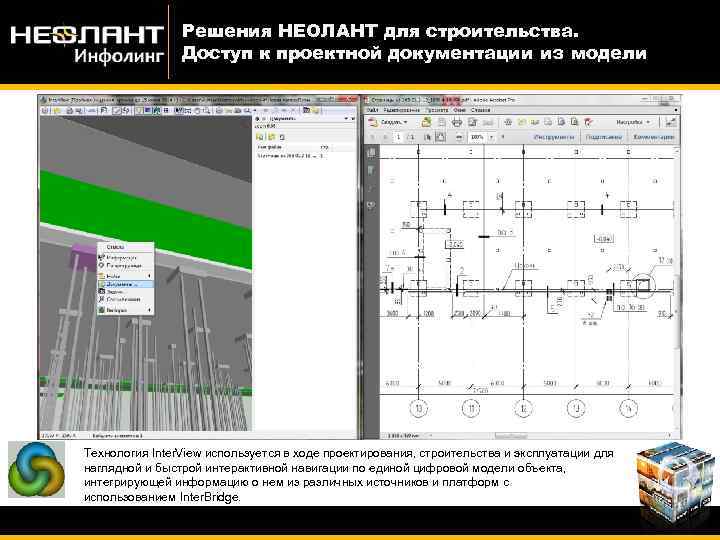Screen dimensions: 720x540
Task: Click the page number field in Acrobat
Action: click(399, 137)
